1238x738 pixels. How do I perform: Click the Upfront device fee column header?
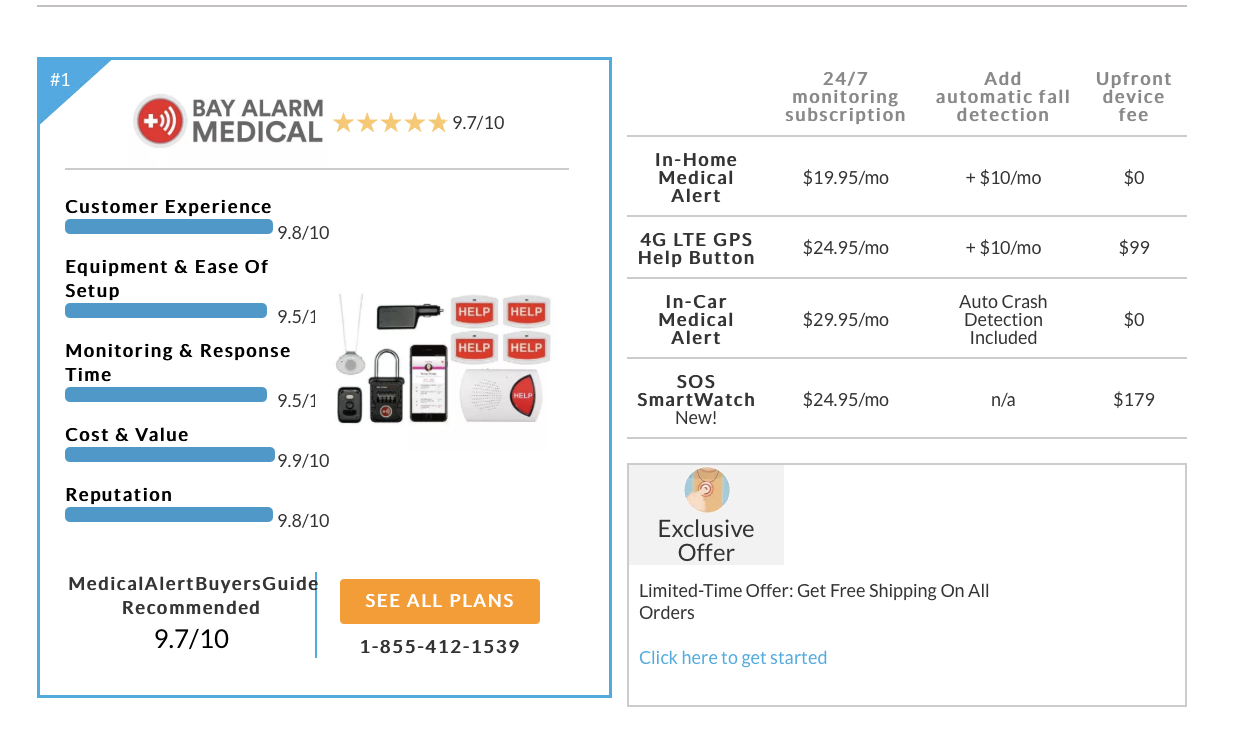tap(1133, 97)
